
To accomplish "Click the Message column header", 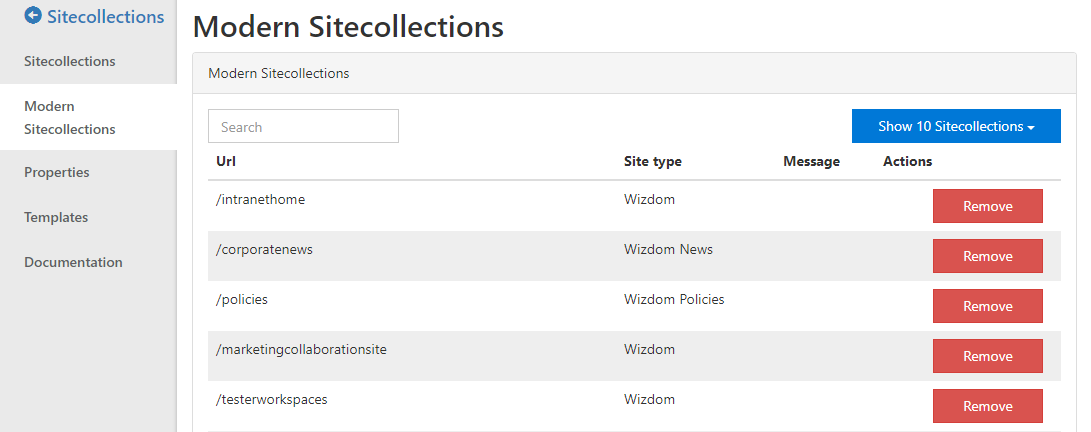I will click(811, 161).
